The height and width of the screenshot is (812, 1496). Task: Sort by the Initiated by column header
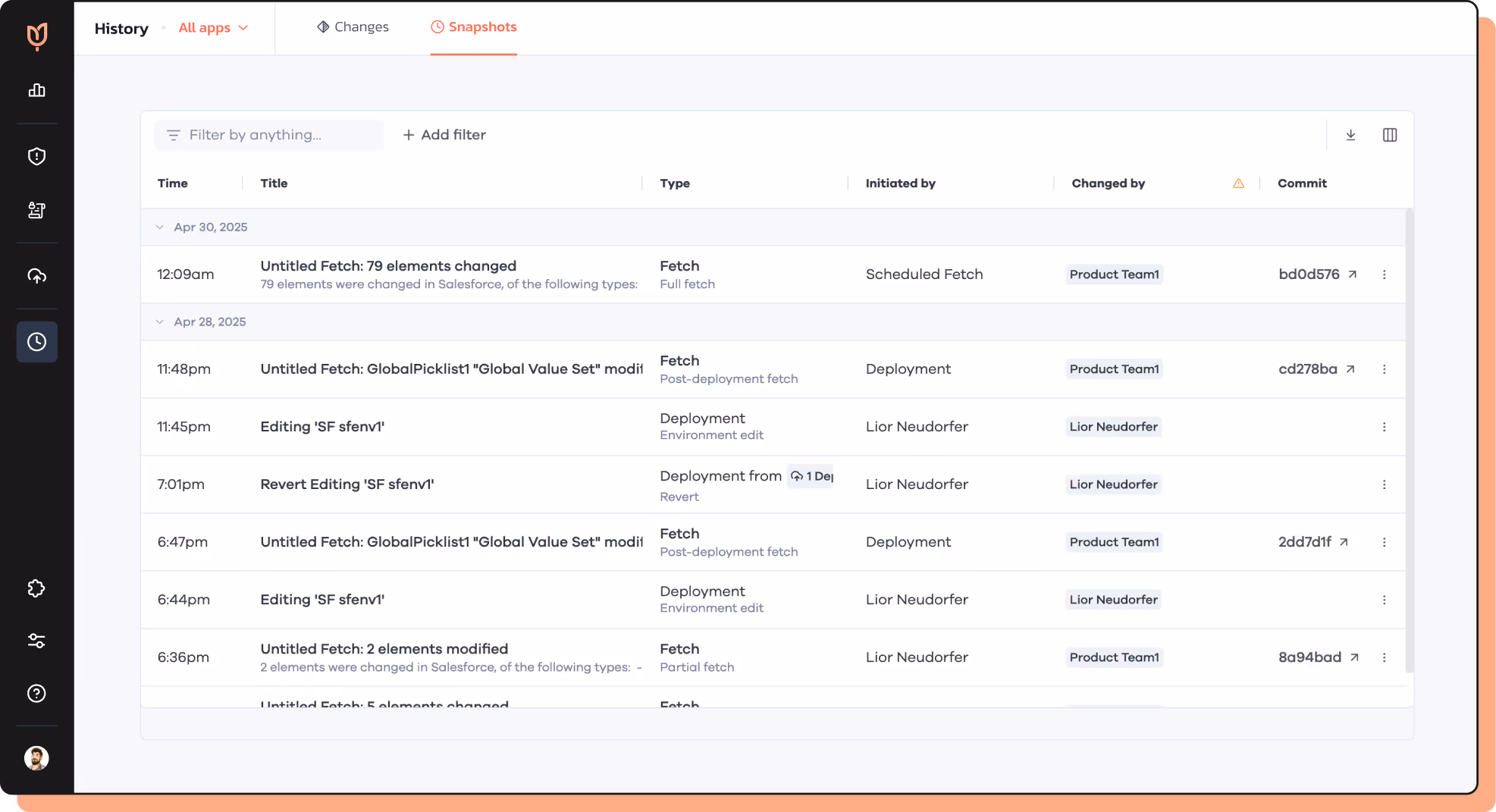(901, 183)
